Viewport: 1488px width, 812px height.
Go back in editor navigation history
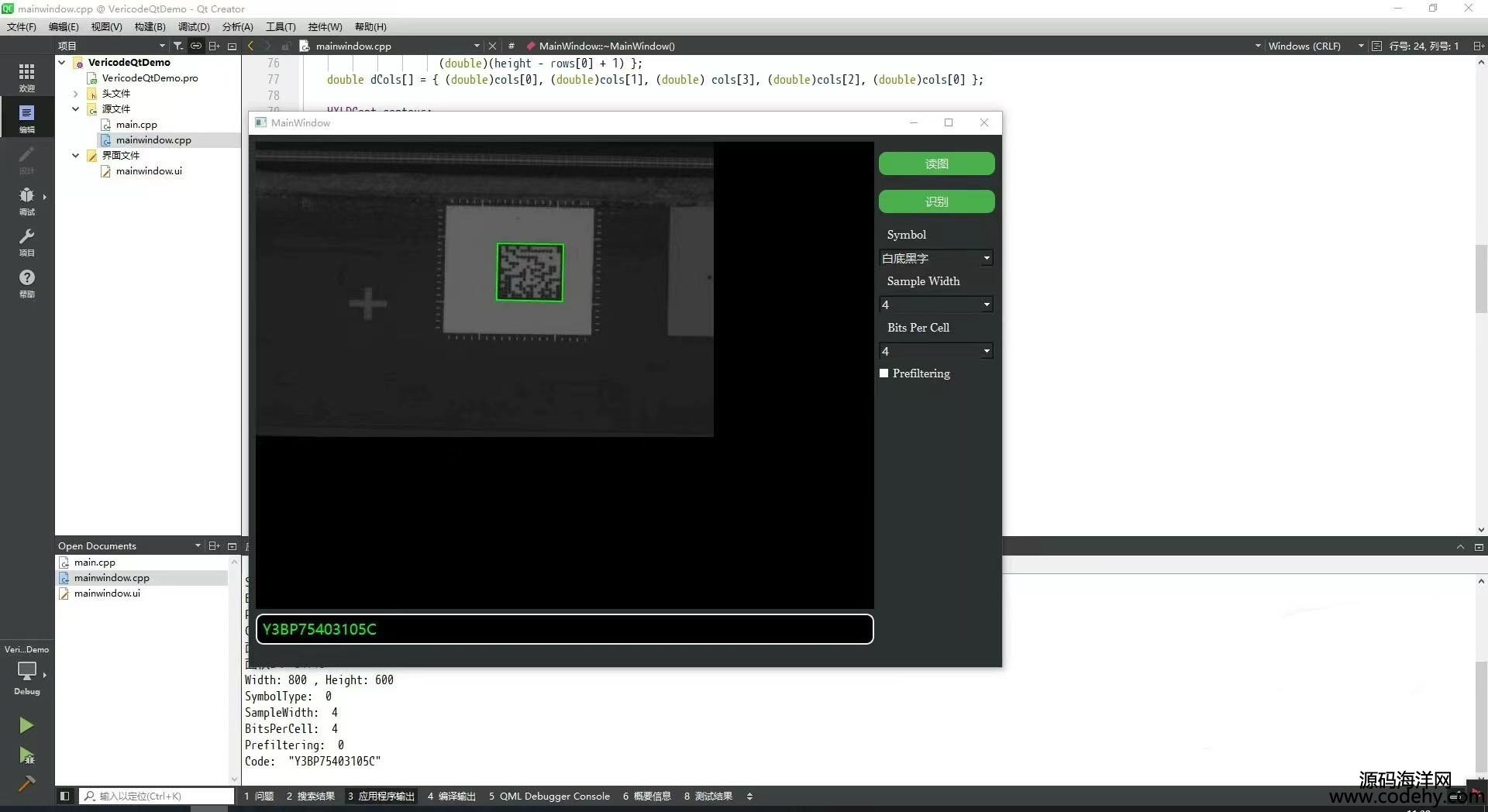coord(250,46)
